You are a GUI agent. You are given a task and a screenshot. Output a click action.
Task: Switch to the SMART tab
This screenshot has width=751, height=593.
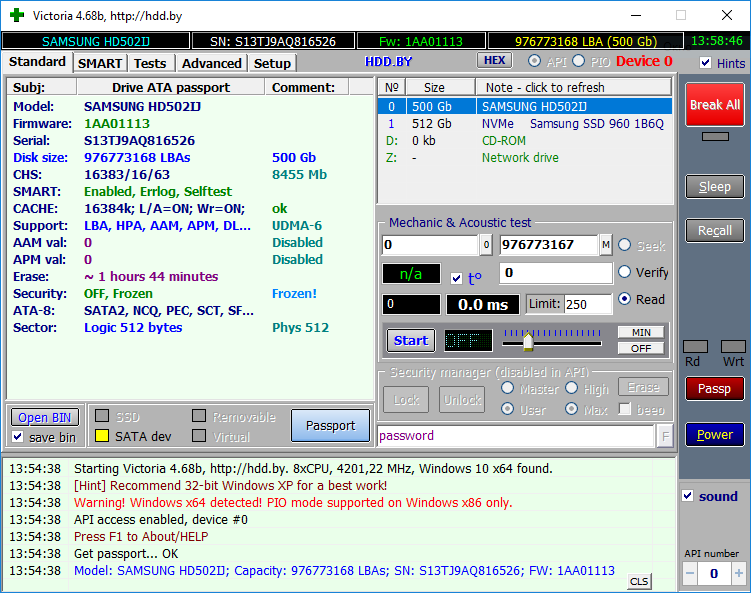[x=100, y=63]
